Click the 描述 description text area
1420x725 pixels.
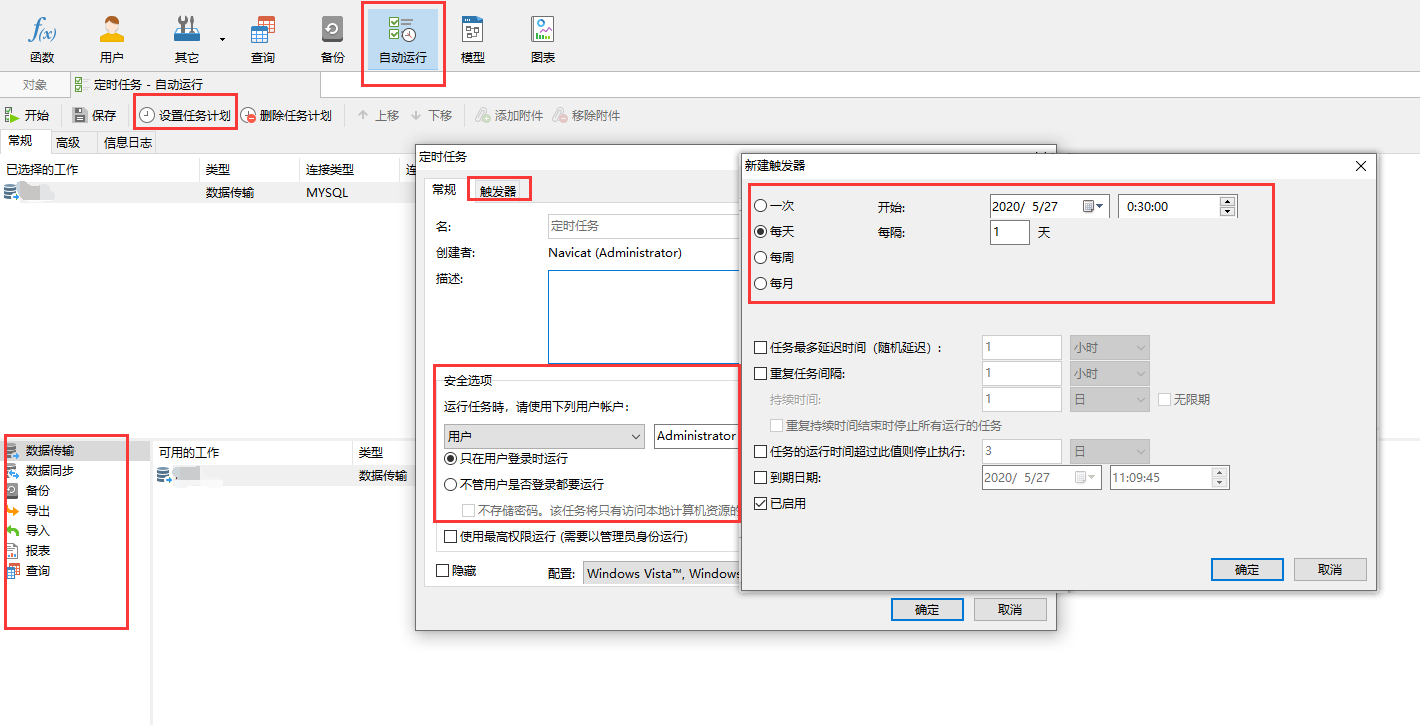[644, 317]
